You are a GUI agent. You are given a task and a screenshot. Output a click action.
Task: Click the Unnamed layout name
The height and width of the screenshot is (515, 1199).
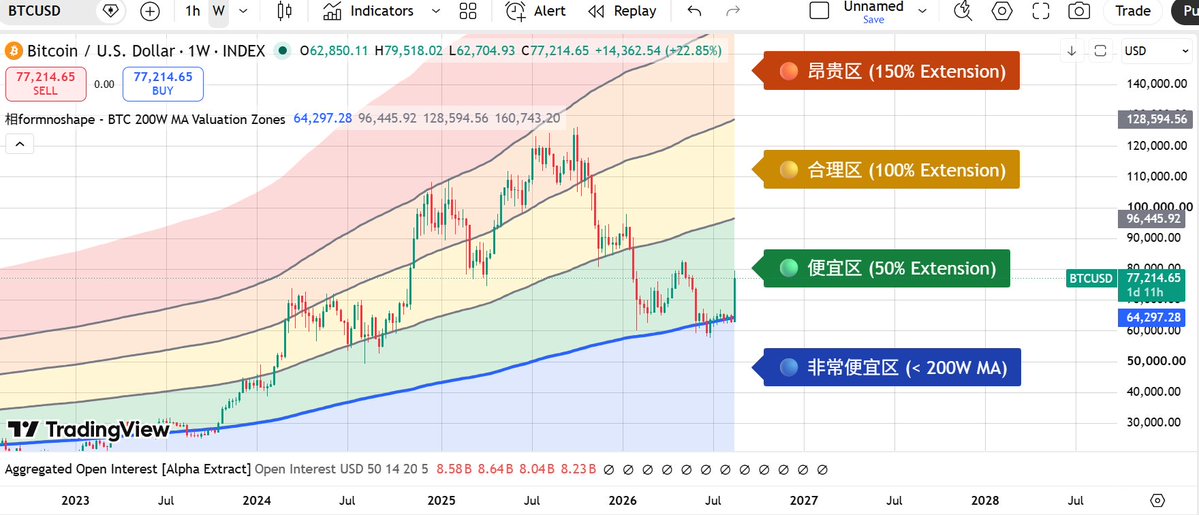(873, 6)
